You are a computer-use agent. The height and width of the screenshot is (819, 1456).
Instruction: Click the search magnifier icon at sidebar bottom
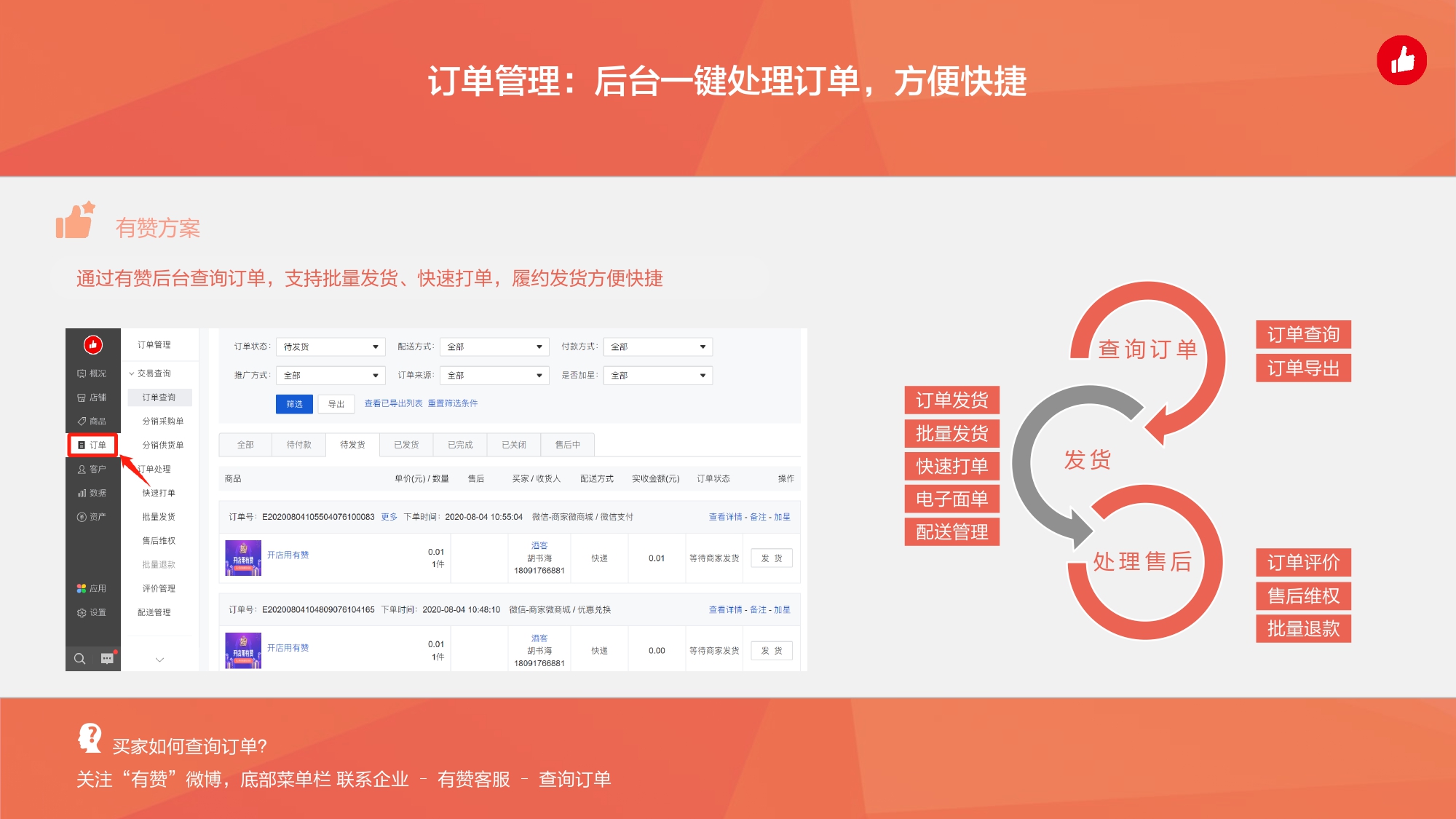pyautogui.click(x=80, y=659)
